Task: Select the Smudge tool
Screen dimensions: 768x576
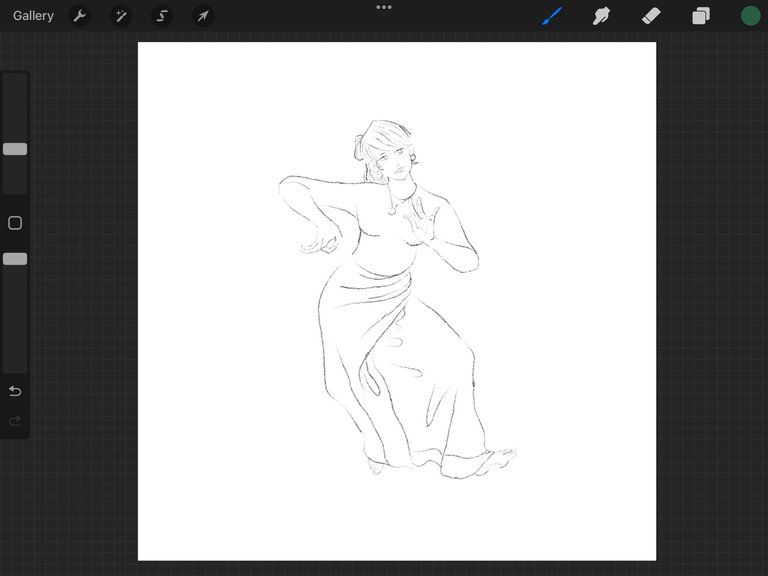Action: coord(601,16)
